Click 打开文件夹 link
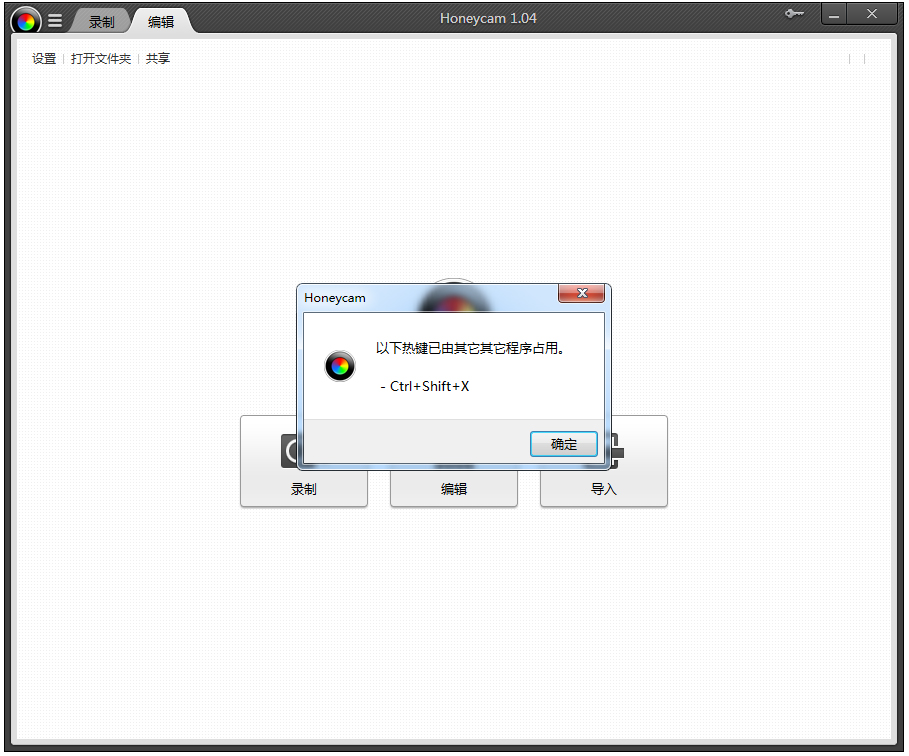Image resolution: width=909 pixels, height=756 pixels. point(101,59)
